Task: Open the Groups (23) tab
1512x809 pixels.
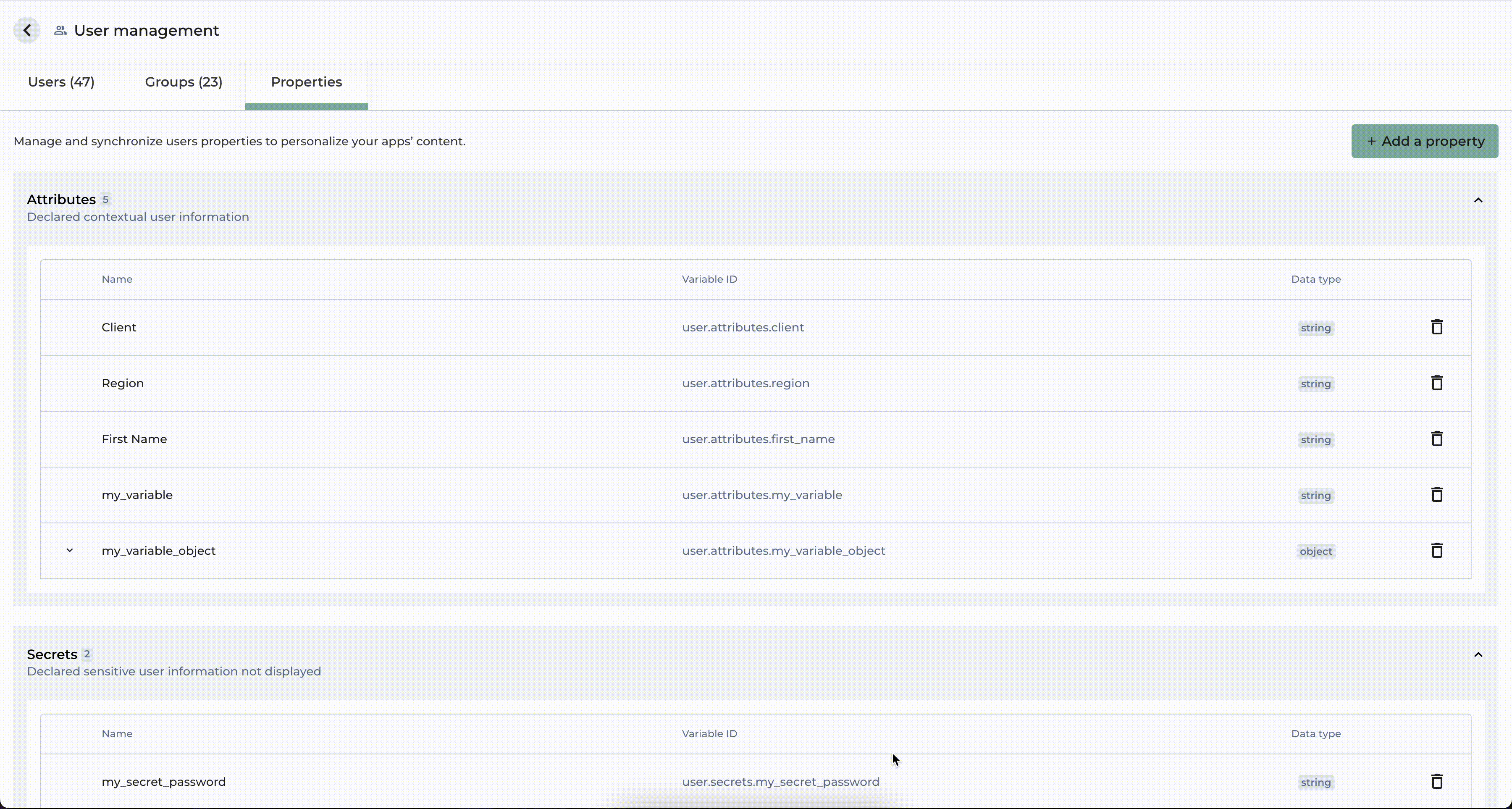Action: (184, 82)
